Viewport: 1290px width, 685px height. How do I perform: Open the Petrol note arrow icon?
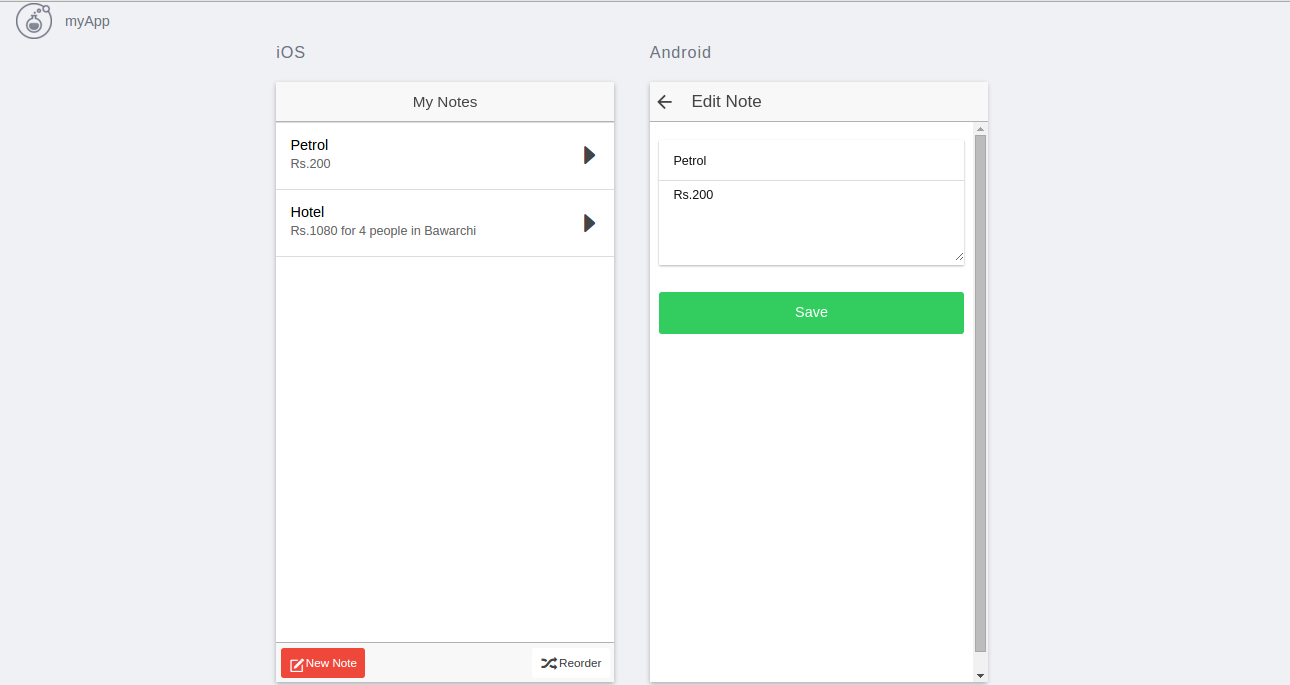point(590,155)
